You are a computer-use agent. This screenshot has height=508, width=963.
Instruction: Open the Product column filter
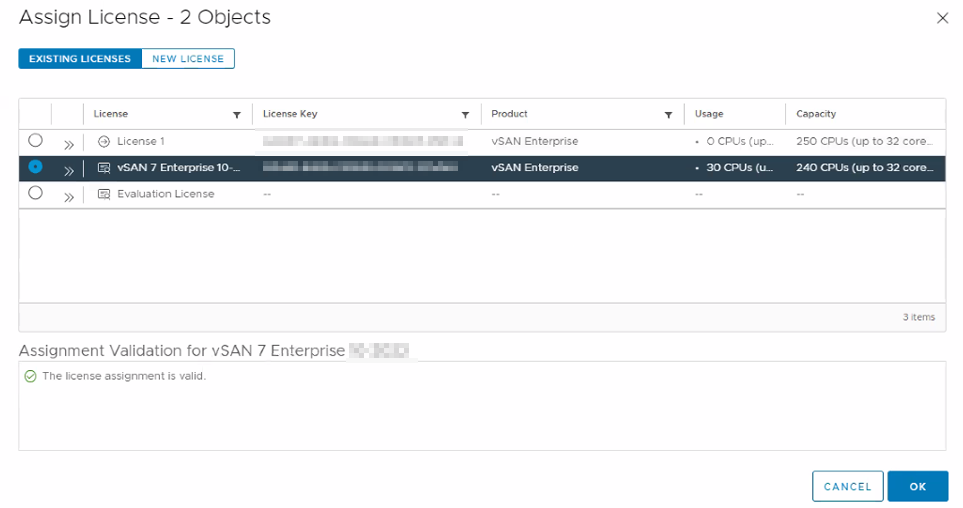click(668, 115)
